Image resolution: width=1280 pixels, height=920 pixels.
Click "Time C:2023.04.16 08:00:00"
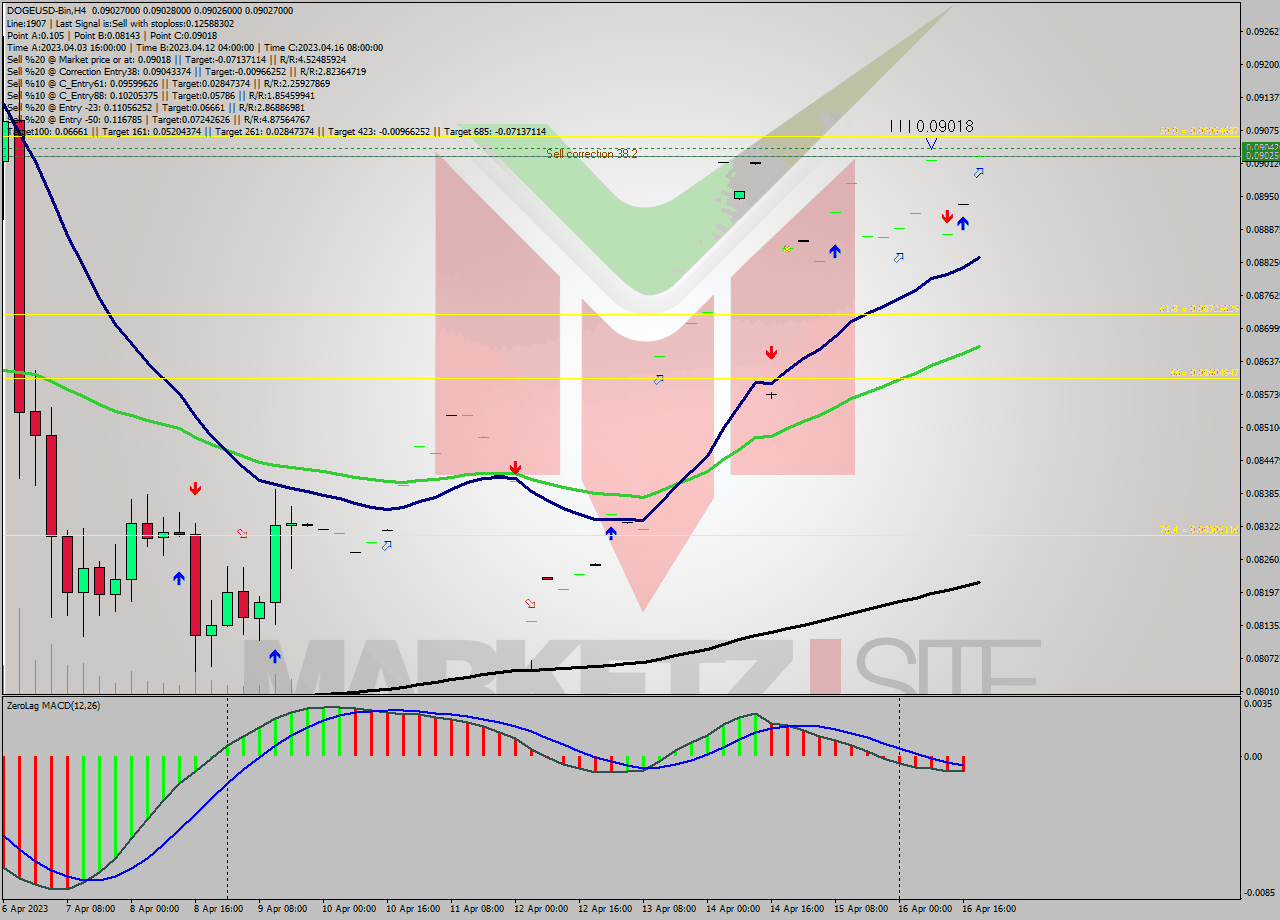[322, 47]
